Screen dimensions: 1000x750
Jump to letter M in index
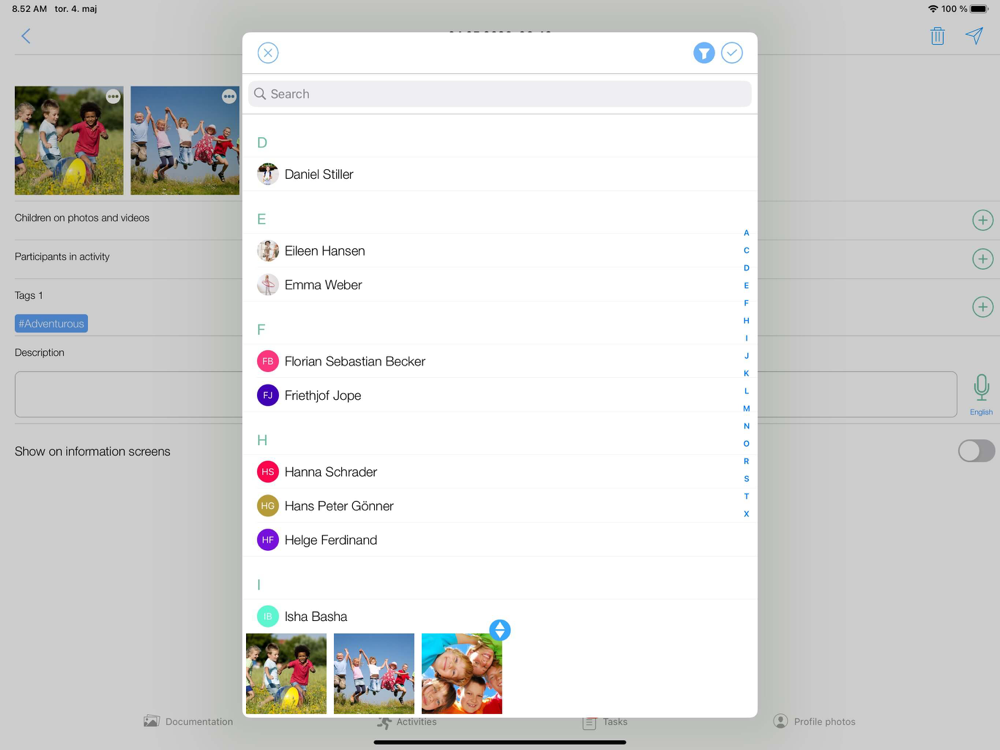pos(746,408)
